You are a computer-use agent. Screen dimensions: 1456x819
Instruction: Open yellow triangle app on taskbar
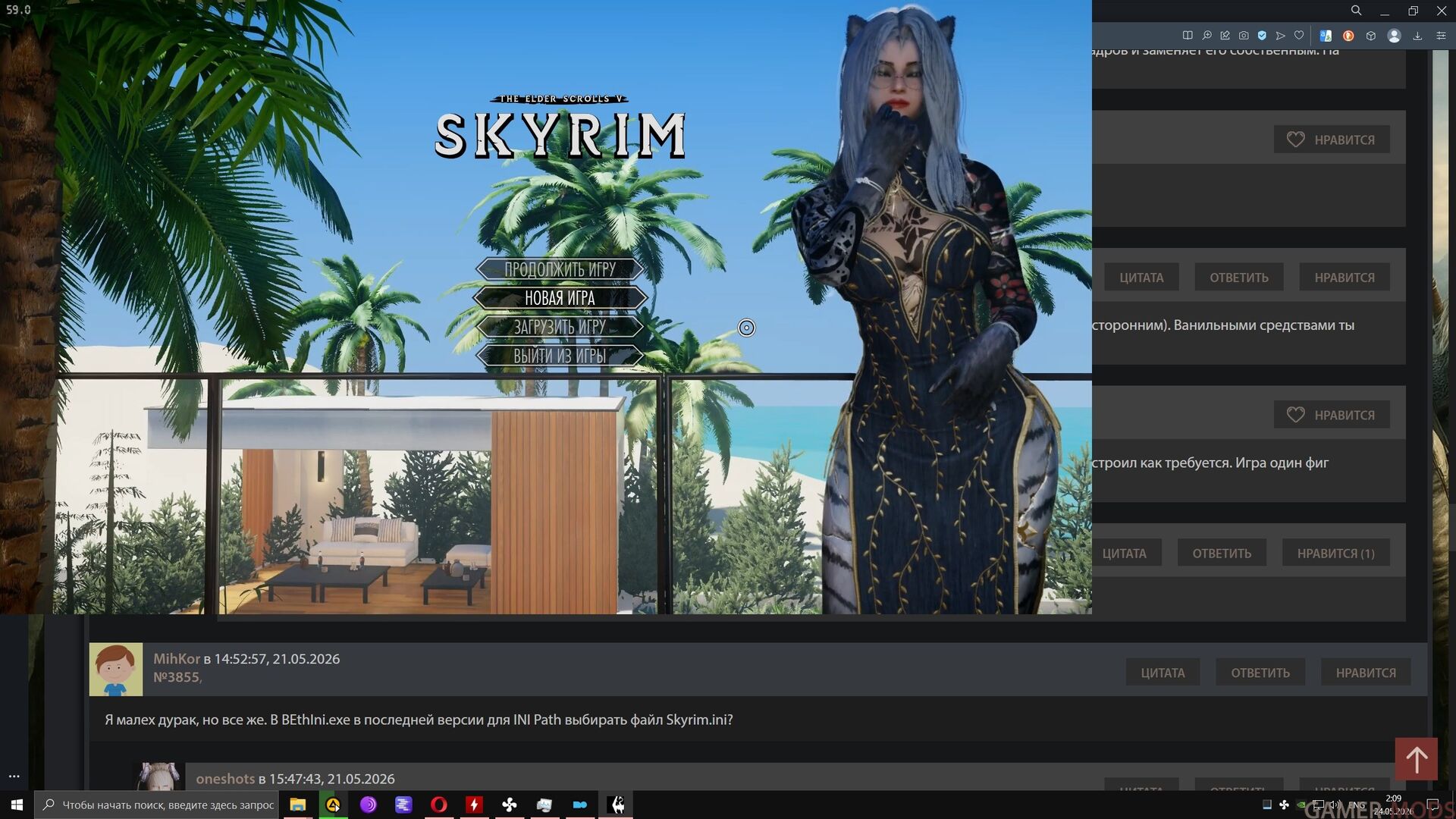[x=333, y=805]
